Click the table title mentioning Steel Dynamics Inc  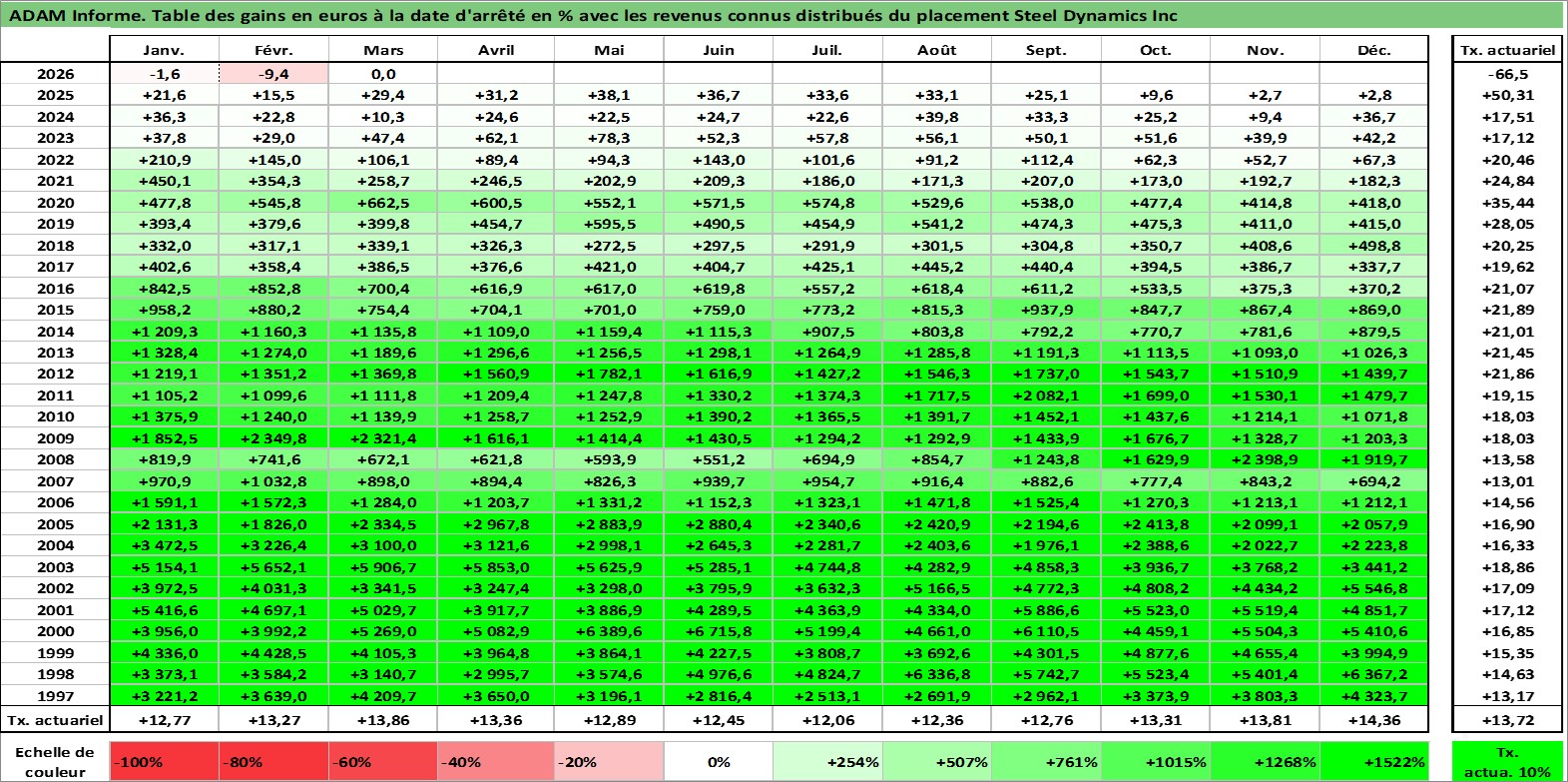593,15
